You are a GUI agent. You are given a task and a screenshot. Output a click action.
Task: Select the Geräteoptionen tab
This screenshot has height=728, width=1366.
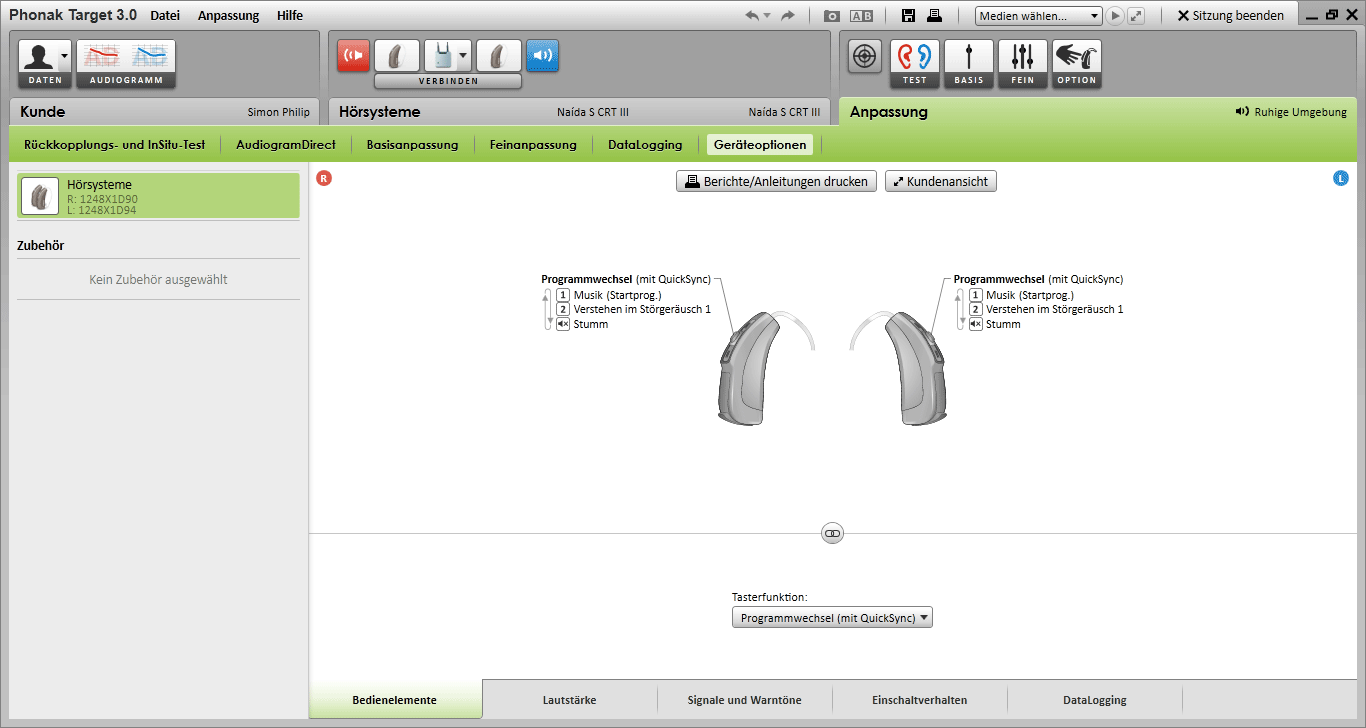(760, 145)
